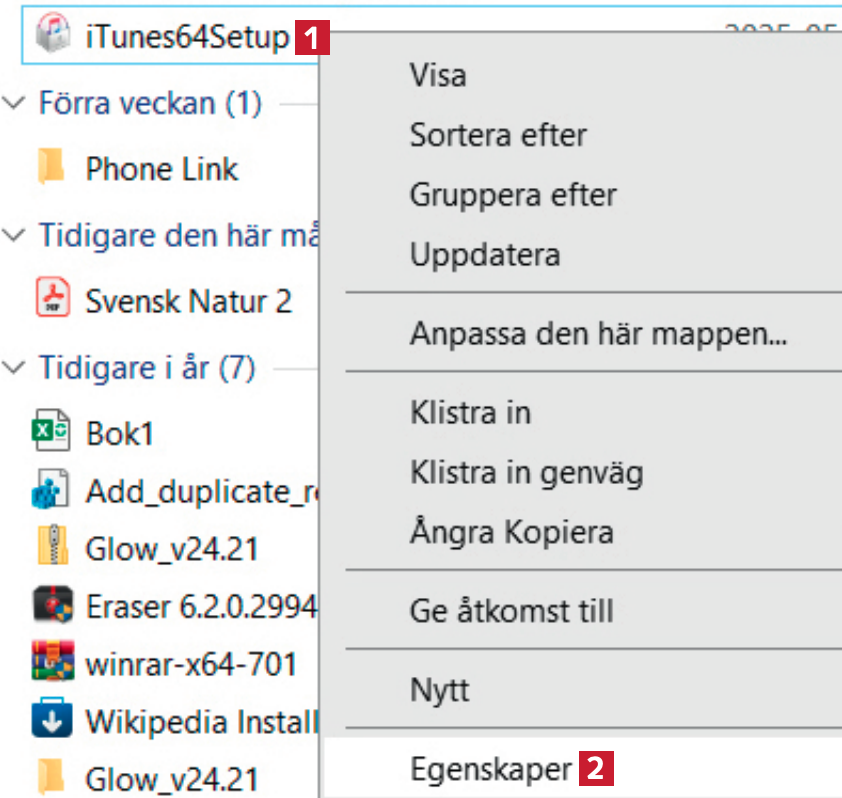Click the Bok1 Excel file icon
This screenshot has width=842, height=798.
pos(51,433)
